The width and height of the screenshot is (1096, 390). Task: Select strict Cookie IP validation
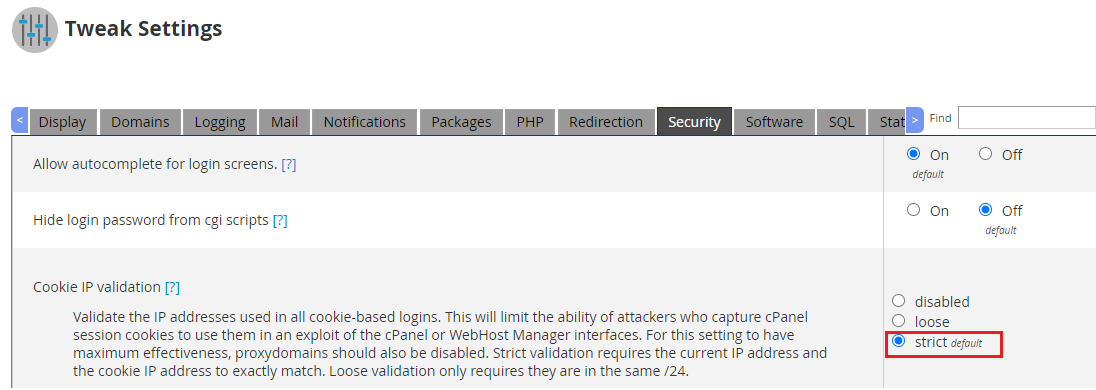899,341
